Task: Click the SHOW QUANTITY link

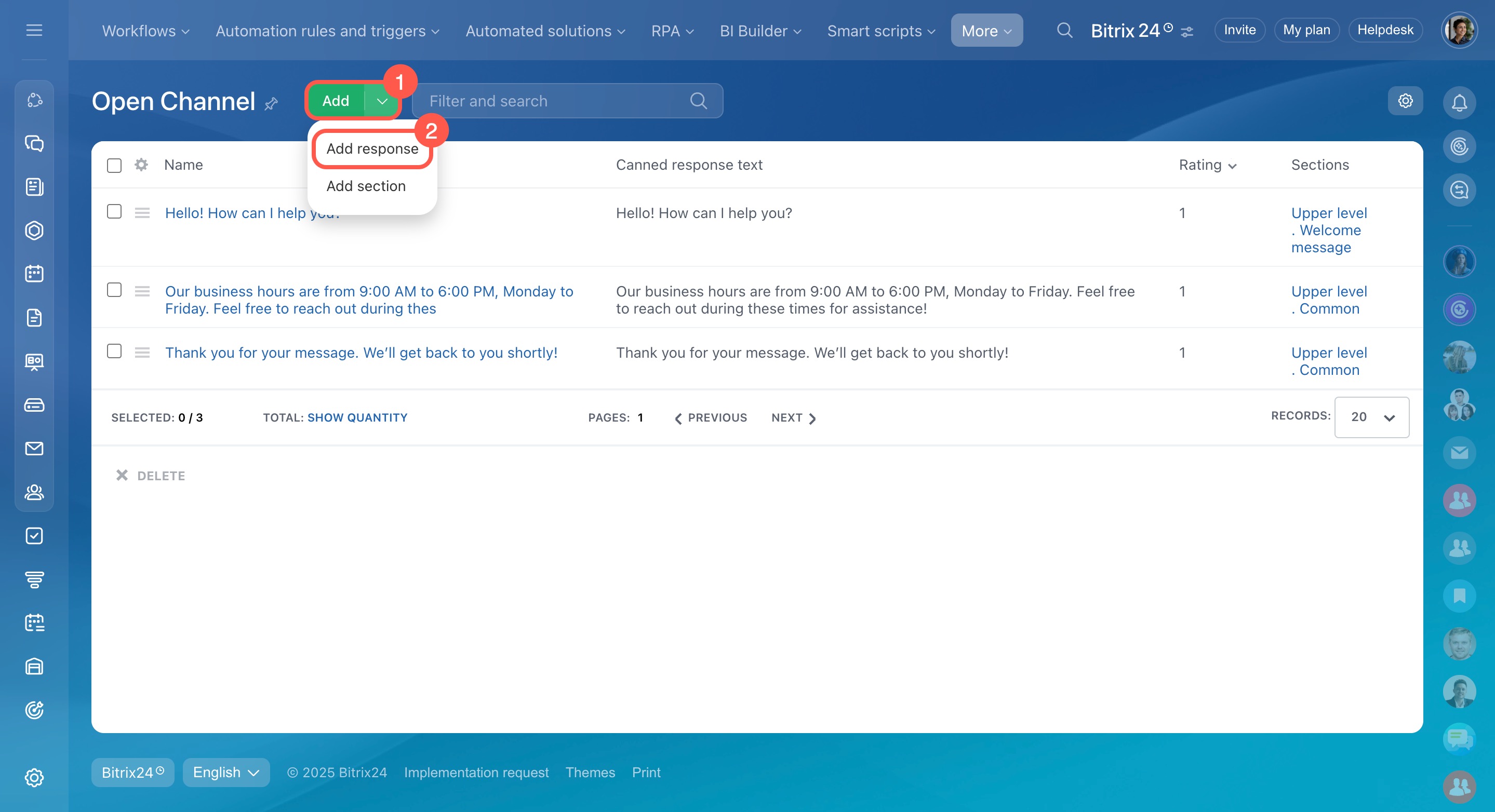Action: [357, 417]
